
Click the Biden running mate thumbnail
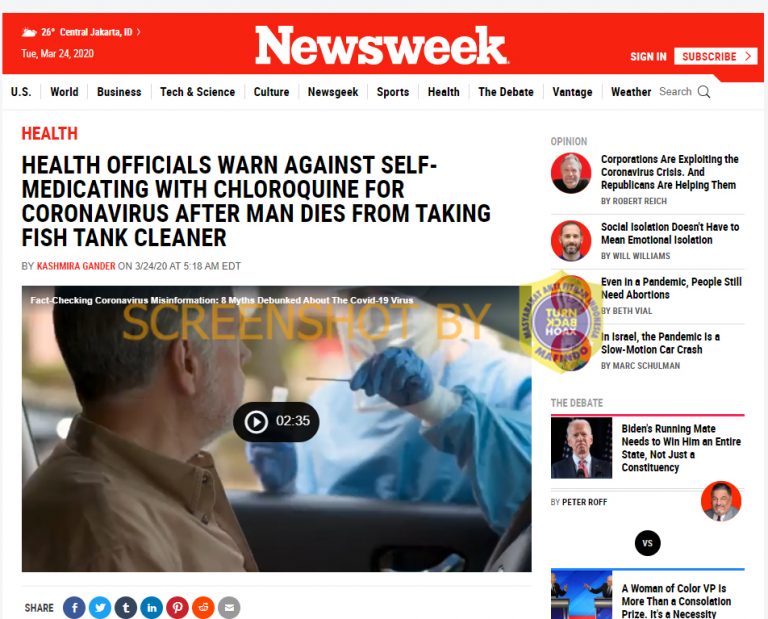pos(581,448)
